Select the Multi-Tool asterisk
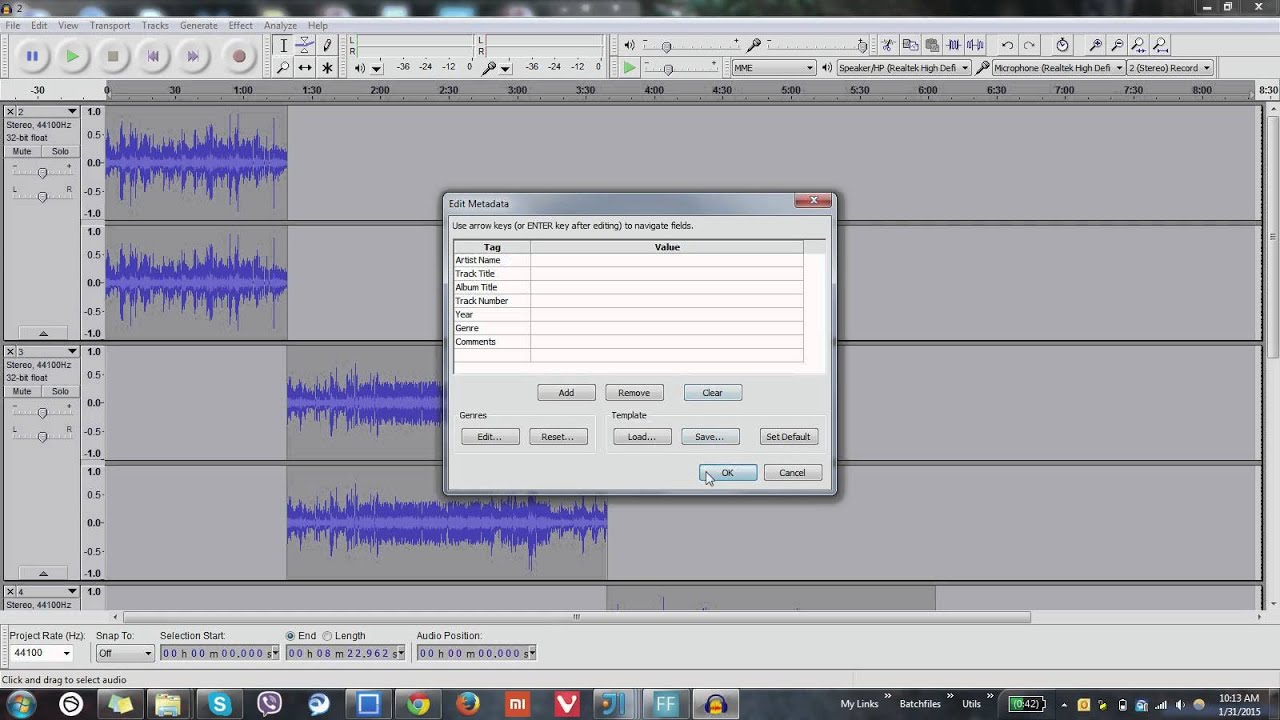 (327, 68)
